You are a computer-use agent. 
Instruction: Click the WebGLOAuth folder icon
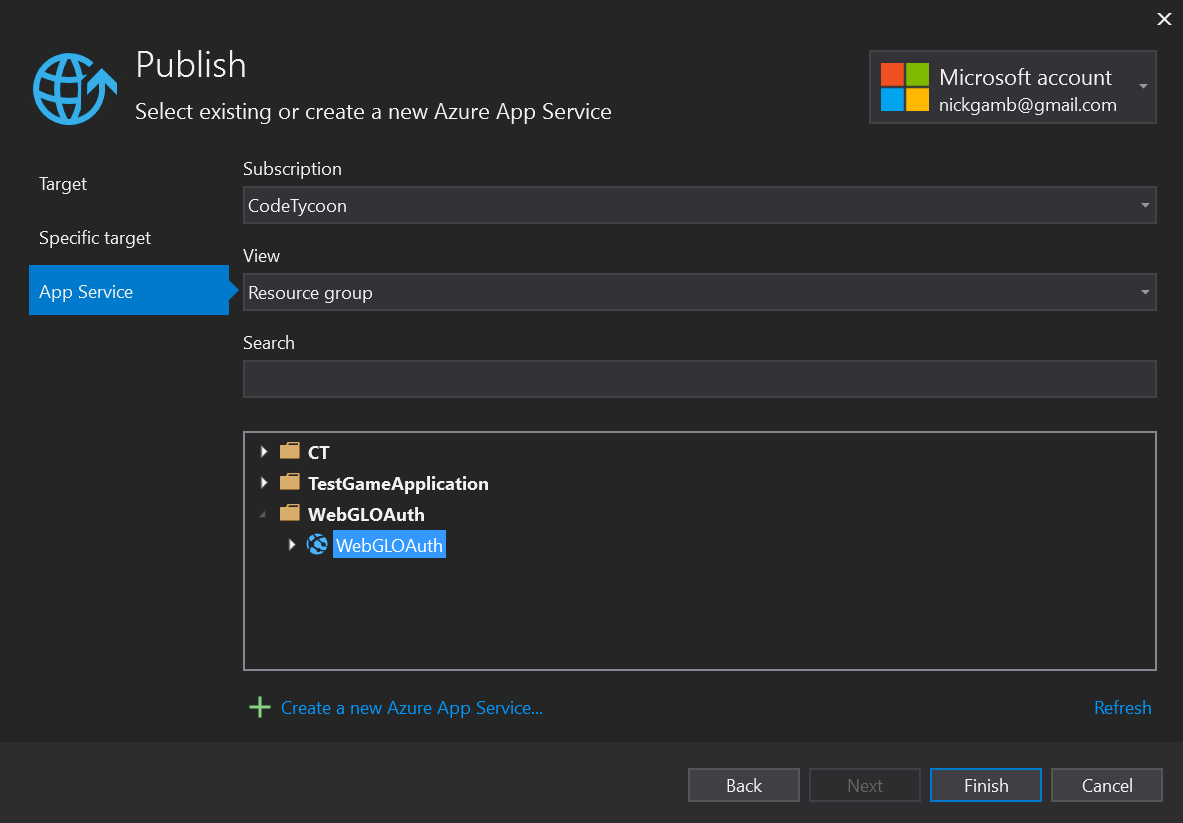pyautogui.click(x=290, y=514)
